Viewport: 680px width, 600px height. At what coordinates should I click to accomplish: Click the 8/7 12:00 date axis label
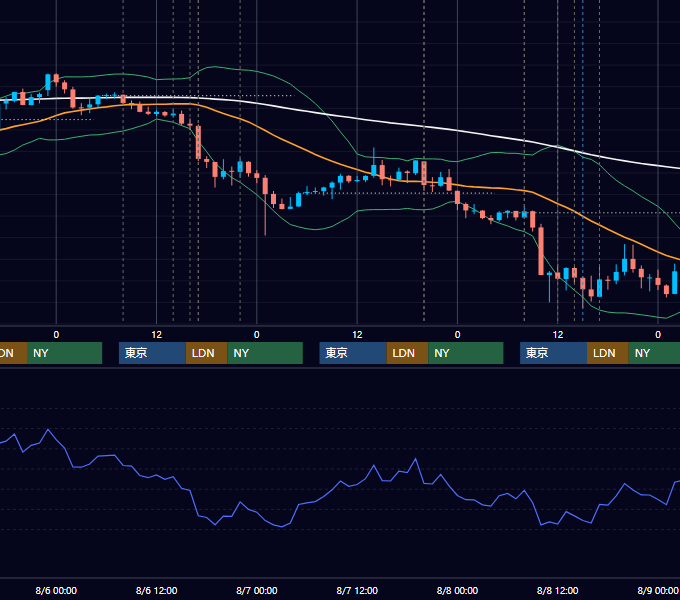coord(357,590)
